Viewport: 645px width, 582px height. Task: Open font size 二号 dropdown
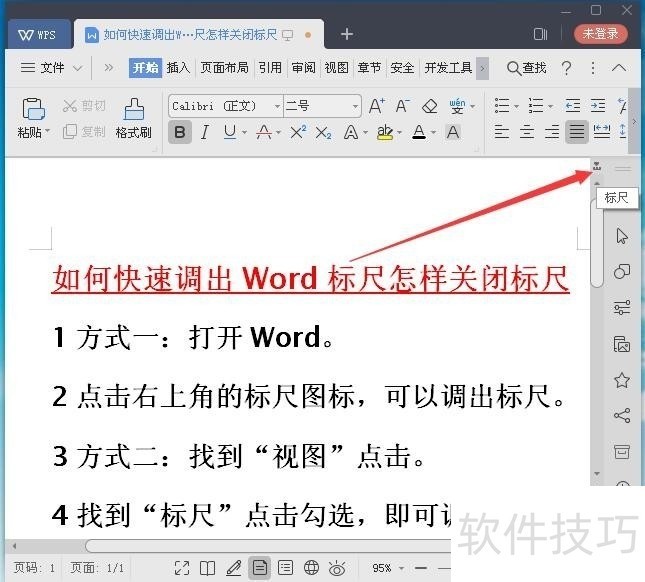(x=355, y=107)
